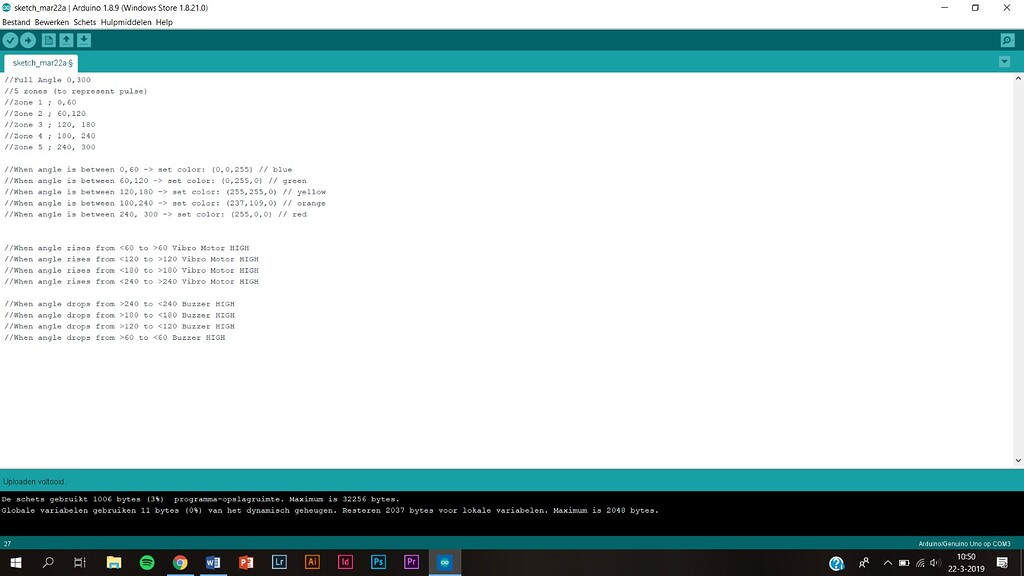
Task: Click the Arduino logo in title bar
Action: [x=7, y=8]
